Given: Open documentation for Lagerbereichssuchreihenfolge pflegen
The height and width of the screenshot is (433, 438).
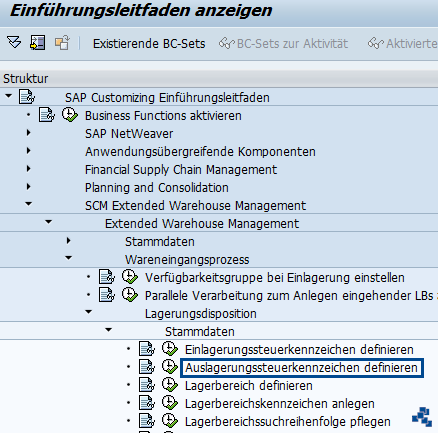Looking at the screenshot, I should click(x=147, y=421).
